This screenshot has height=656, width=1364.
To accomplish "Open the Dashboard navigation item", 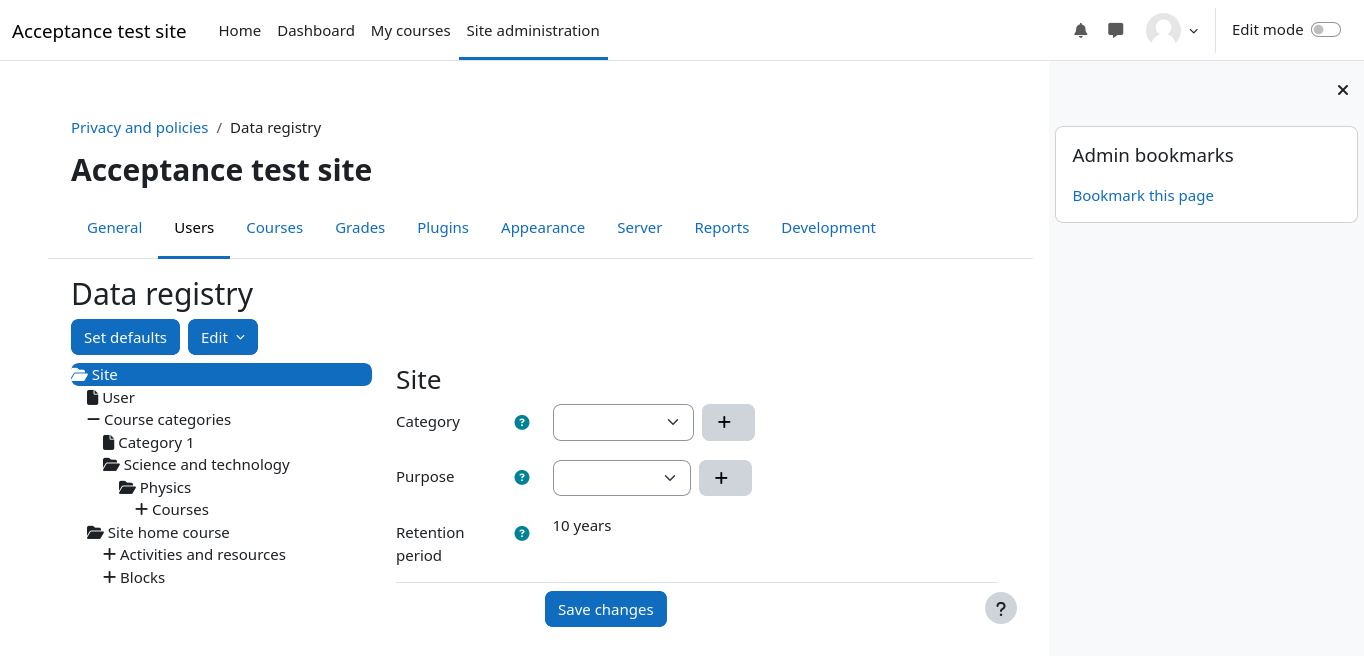I will [x=315, y=30].
